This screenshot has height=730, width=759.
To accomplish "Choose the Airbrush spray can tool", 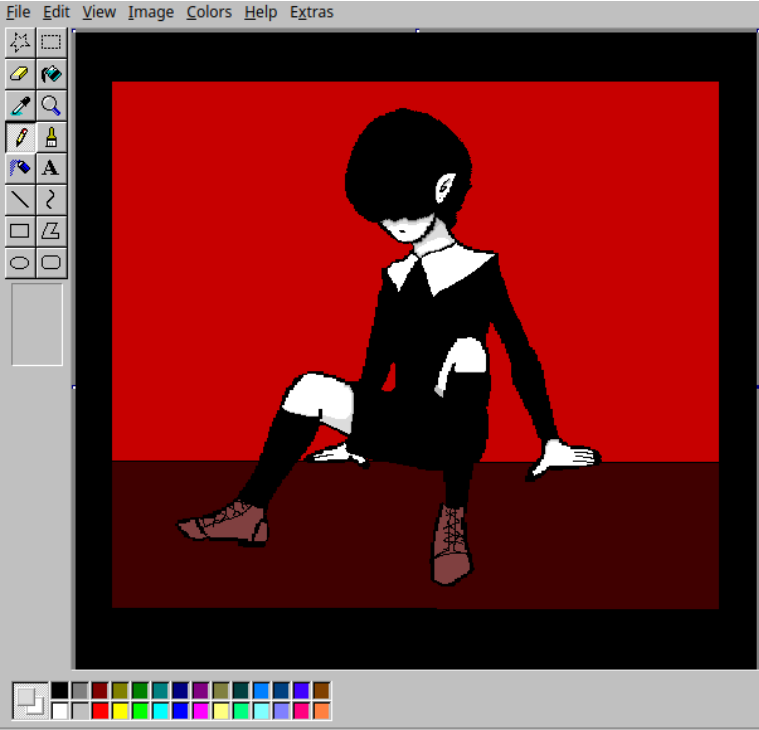I will (x=19, y=168).
